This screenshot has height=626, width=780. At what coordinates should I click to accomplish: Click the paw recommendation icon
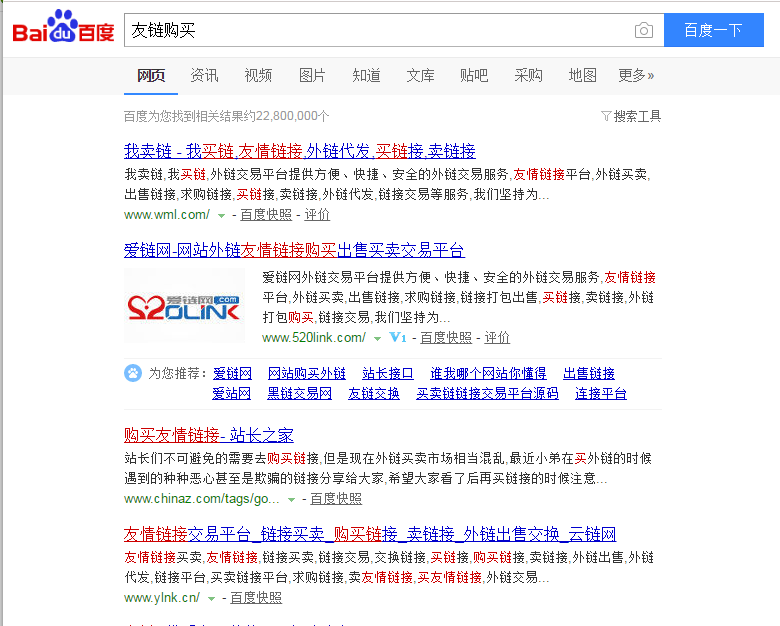point(133,373)
